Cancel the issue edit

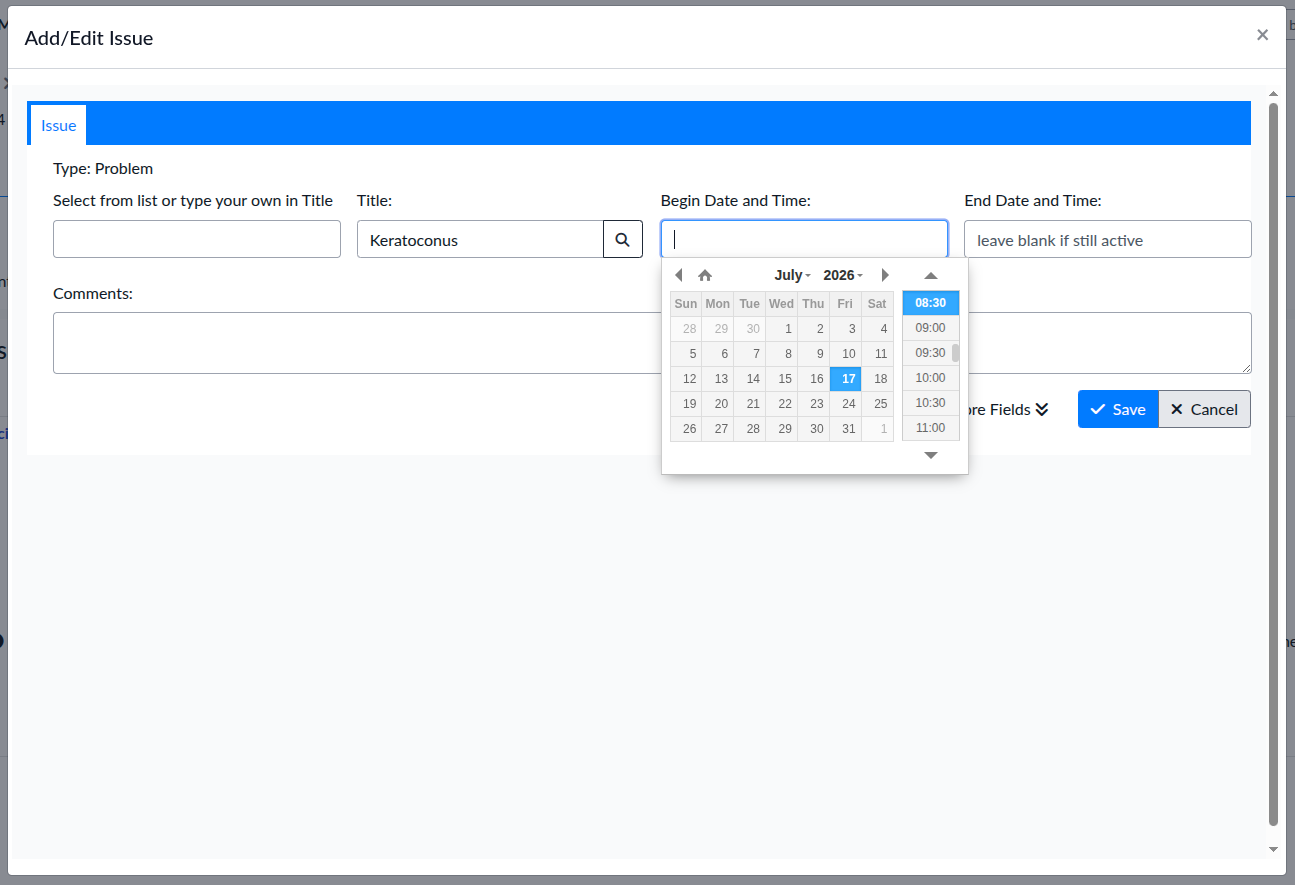coord(1204,409)
